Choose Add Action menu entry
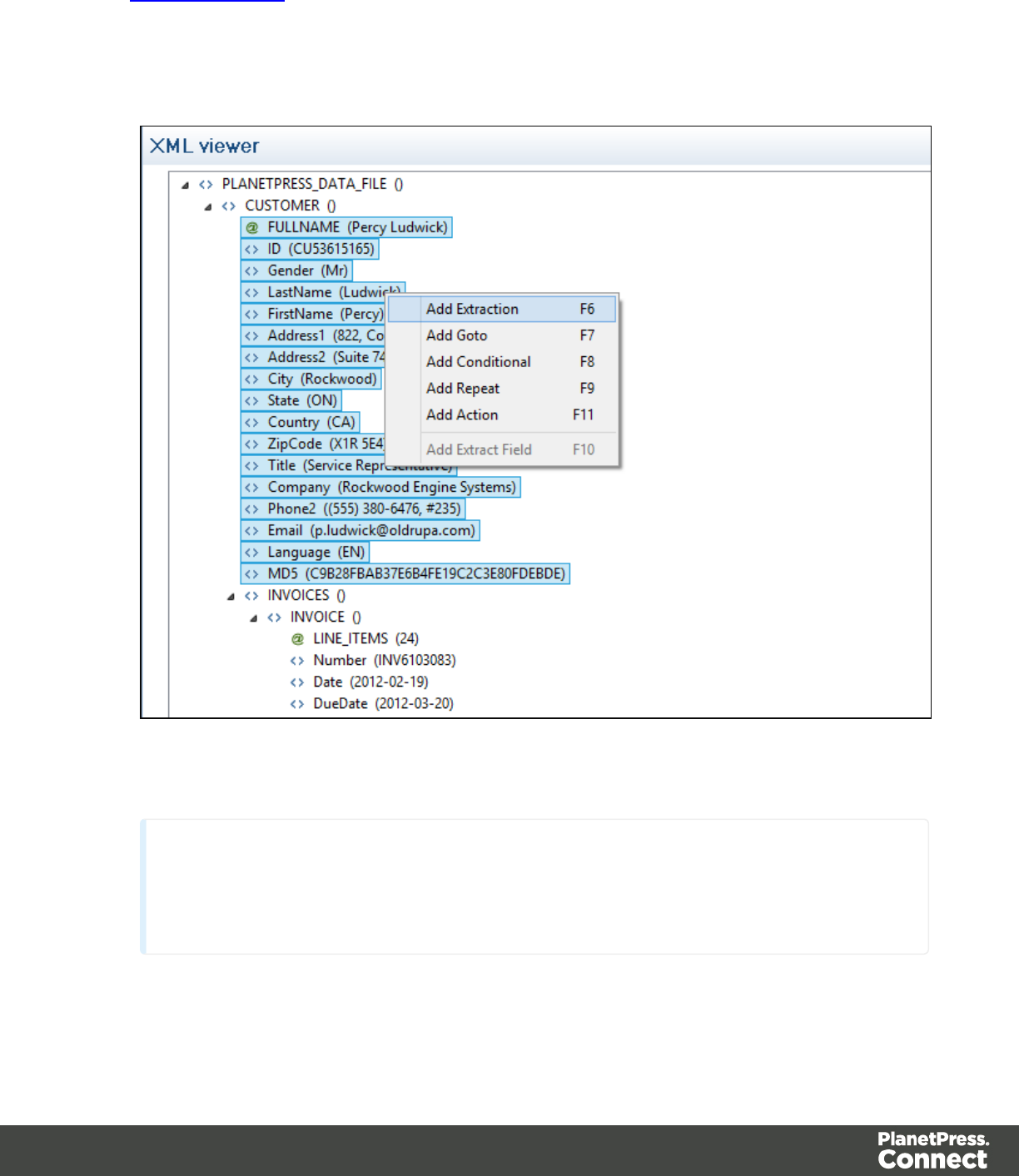1019x1176 pixels. tap(502, 414)
